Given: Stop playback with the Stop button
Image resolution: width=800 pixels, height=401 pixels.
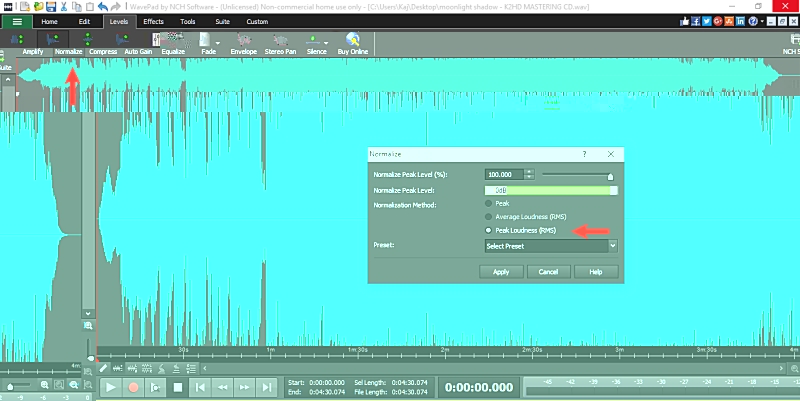Looking at the screenshot, I should click(x=178, y=387).
